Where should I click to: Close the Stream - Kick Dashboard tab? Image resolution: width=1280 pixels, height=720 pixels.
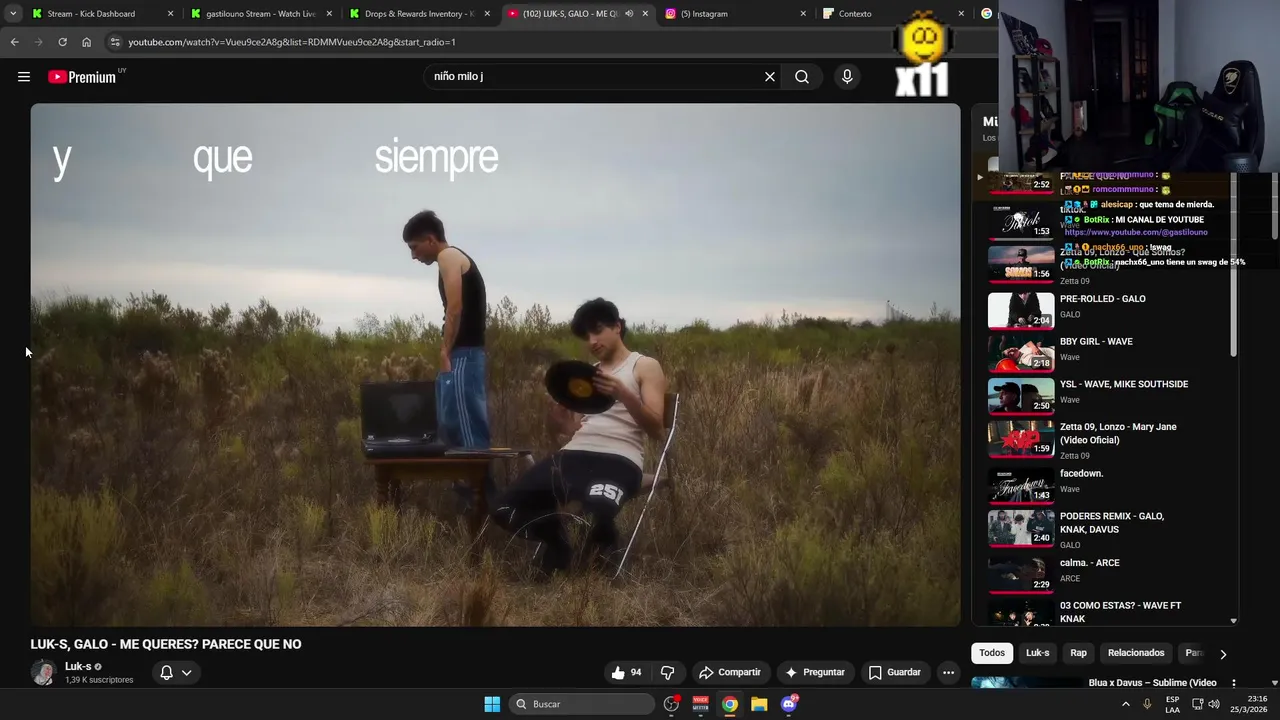(170, 14)
